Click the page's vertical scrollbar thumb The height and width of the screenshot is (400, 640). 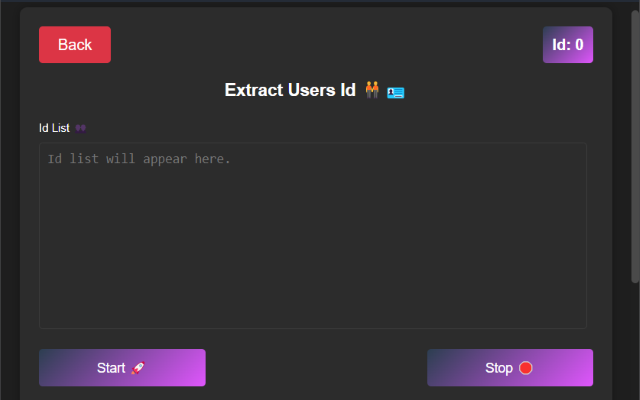tap(635, 147)
